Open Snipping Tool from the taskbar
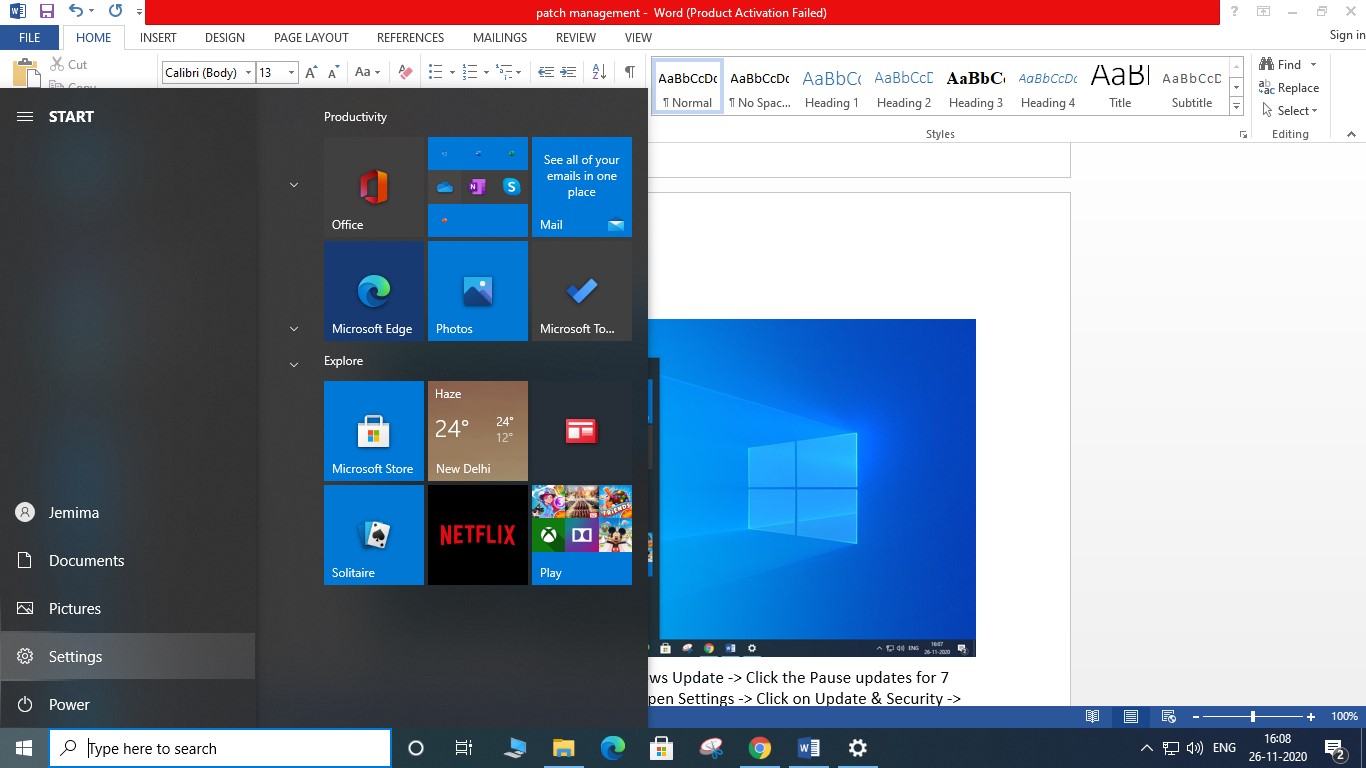The width and height of the screenshot is (1366, 768). coord(711,748)
